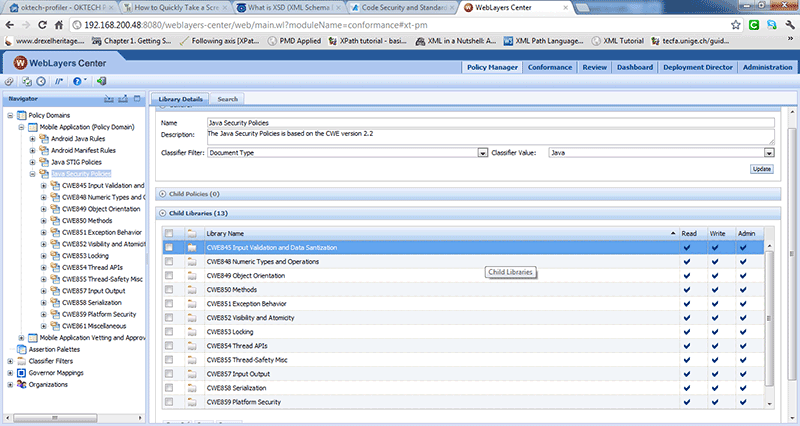Check the CWE854 Thread APIs row checkbox
800x426 pixels.
point(169,345)
